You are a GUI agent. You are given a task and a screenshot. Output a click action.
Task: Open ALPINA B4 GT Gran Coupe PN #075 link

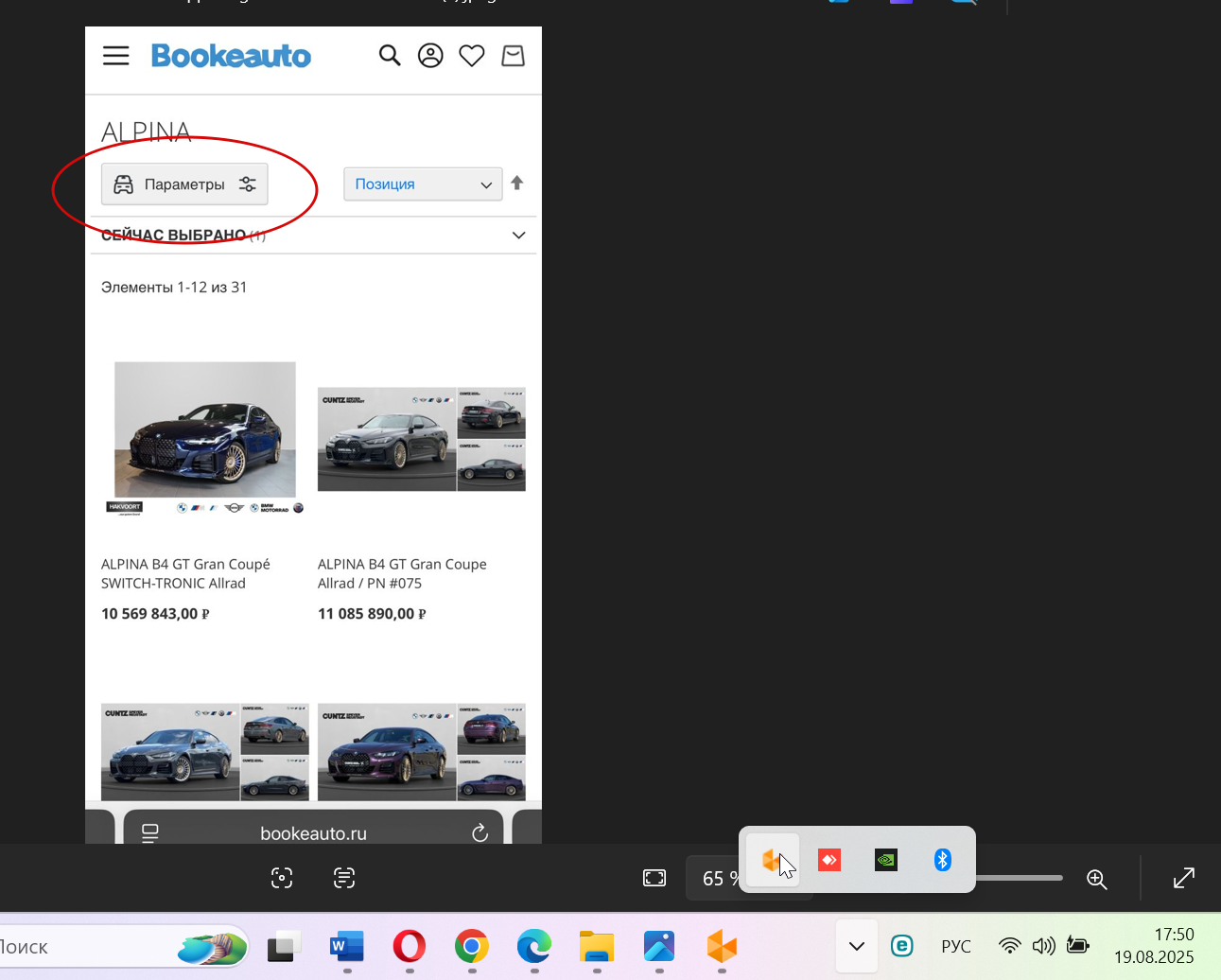point(402,573)
